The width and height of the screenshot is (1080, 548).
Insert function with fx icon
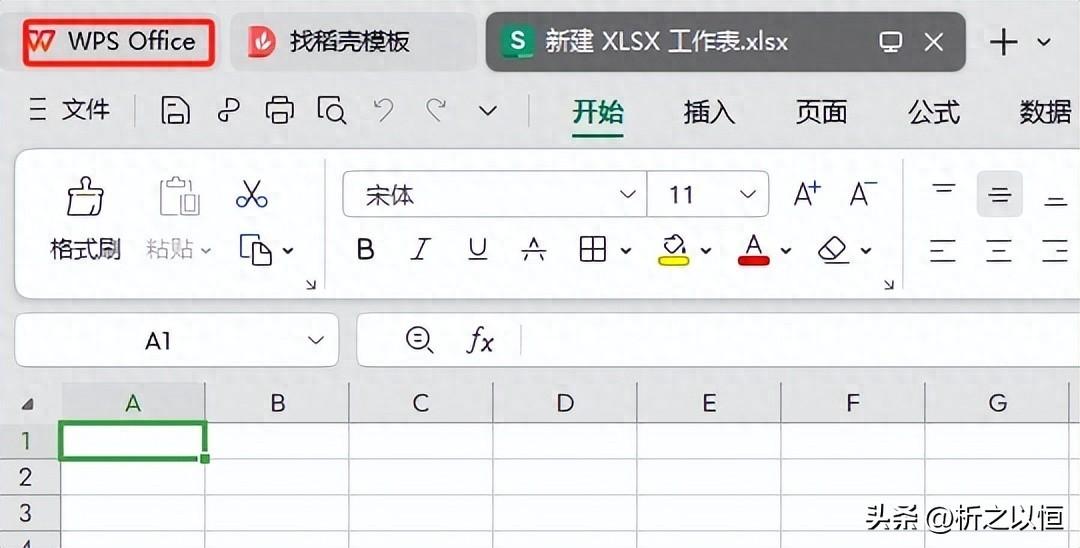(x=480, y=340)
